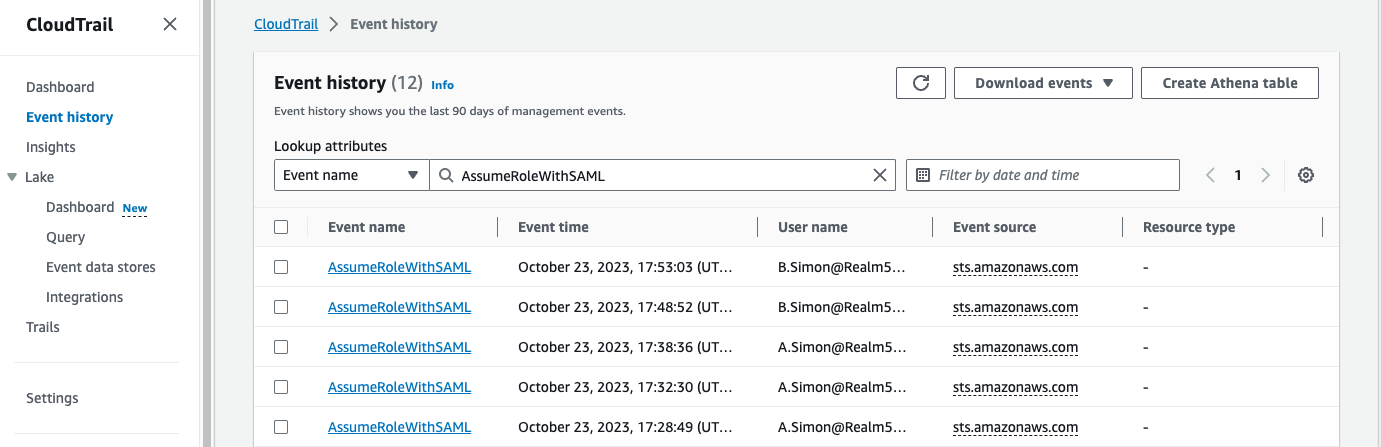Check the 17:28:49 event row

[x=281, y=427]
